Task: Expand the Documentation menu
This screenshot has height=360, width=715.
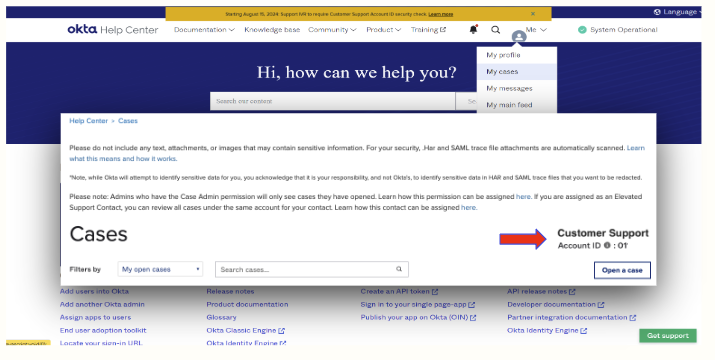Action: pyautogui.click(x=204, y=30)
